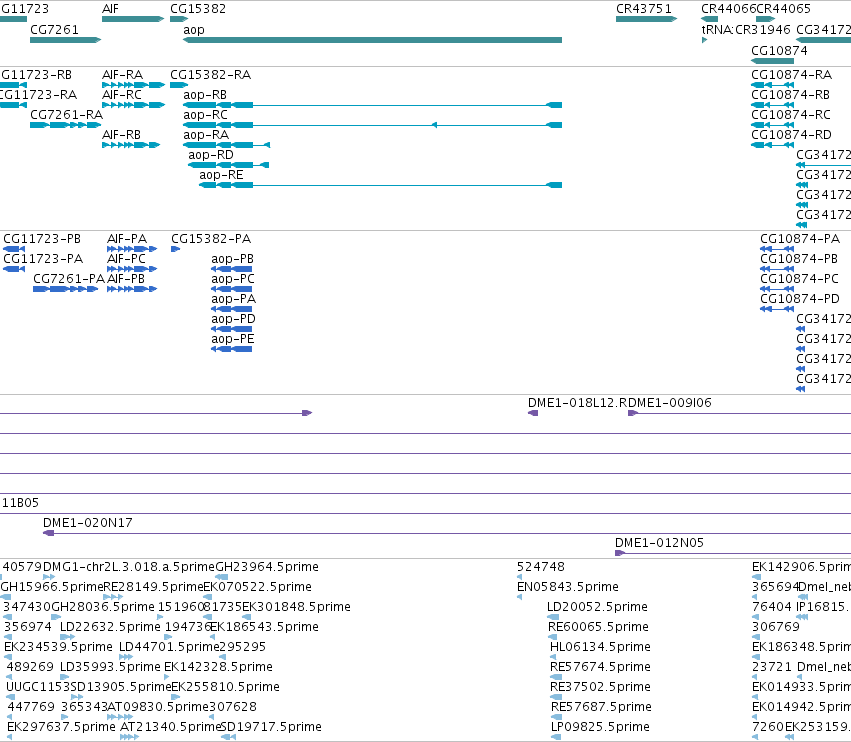Click EST EN05843.5prime
This screenshot has width=851, height=742.
coord(519,597)
